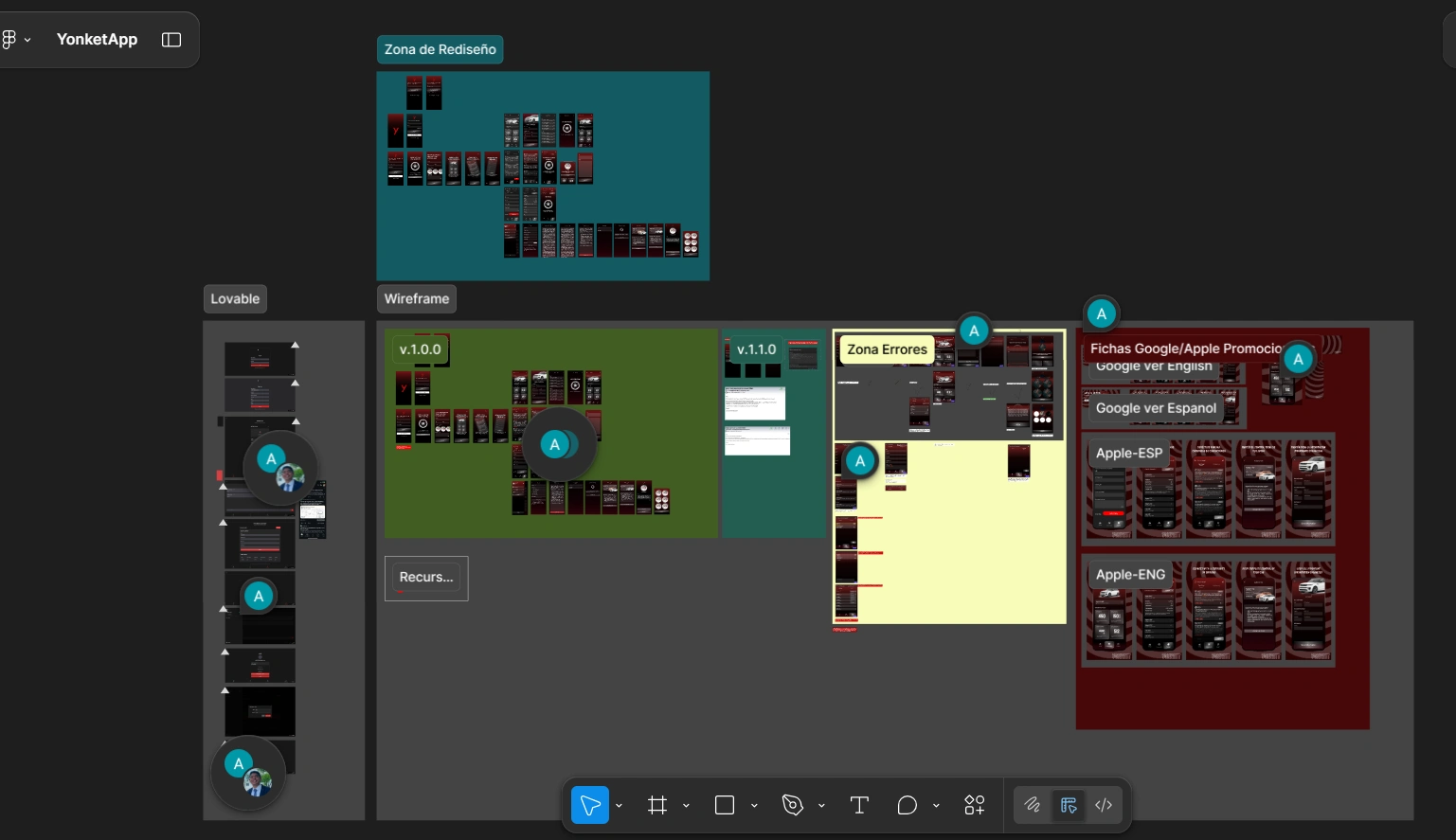Click the Google ver English label
This screenshot has width=1456, height=840.
(1154, 366)
